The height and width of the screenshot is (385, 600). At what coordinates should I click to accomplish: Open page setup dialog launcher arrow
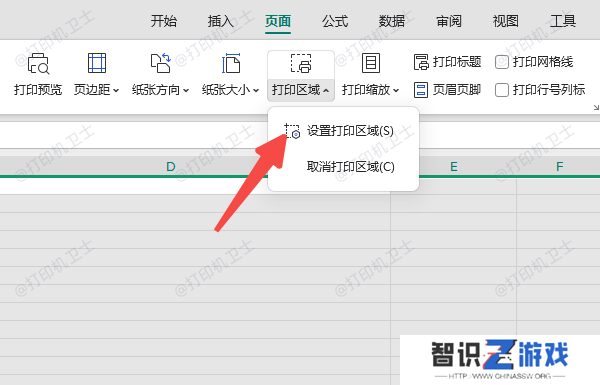[x=596, y=108]
